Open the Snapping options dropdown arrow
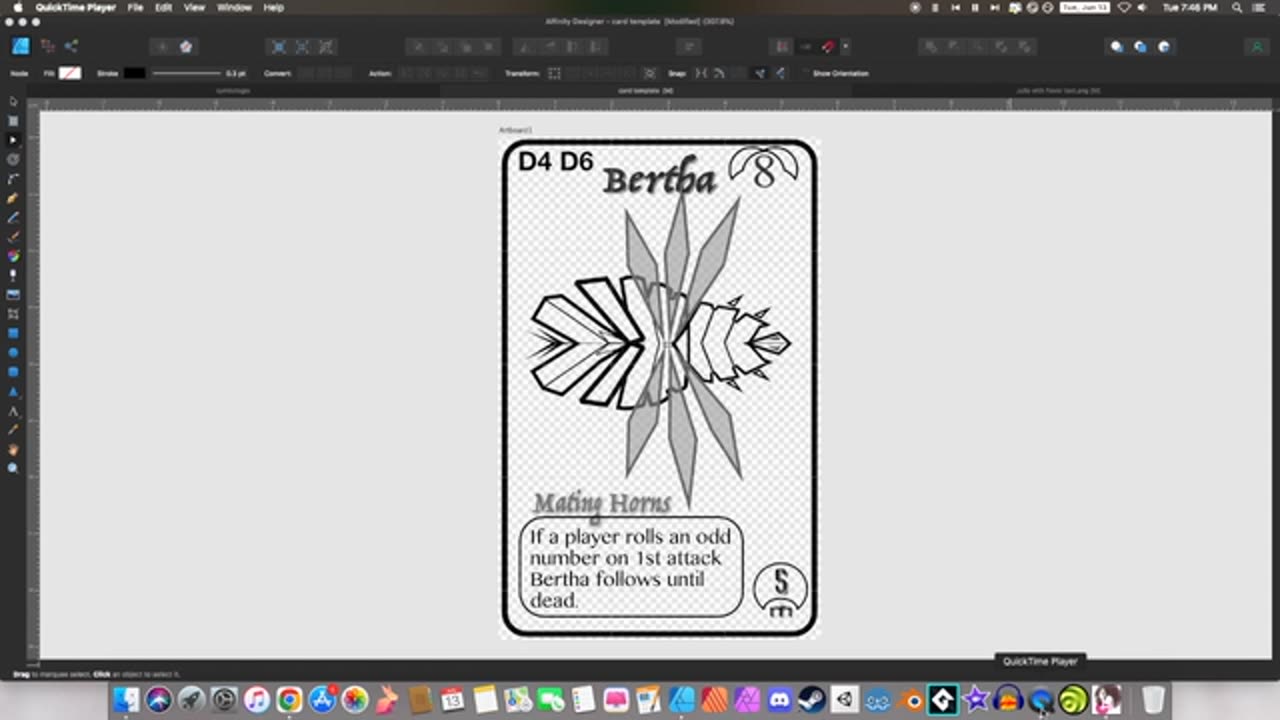Image resolution: width=1280 pixels, height=720 pixels. (845, 46)
